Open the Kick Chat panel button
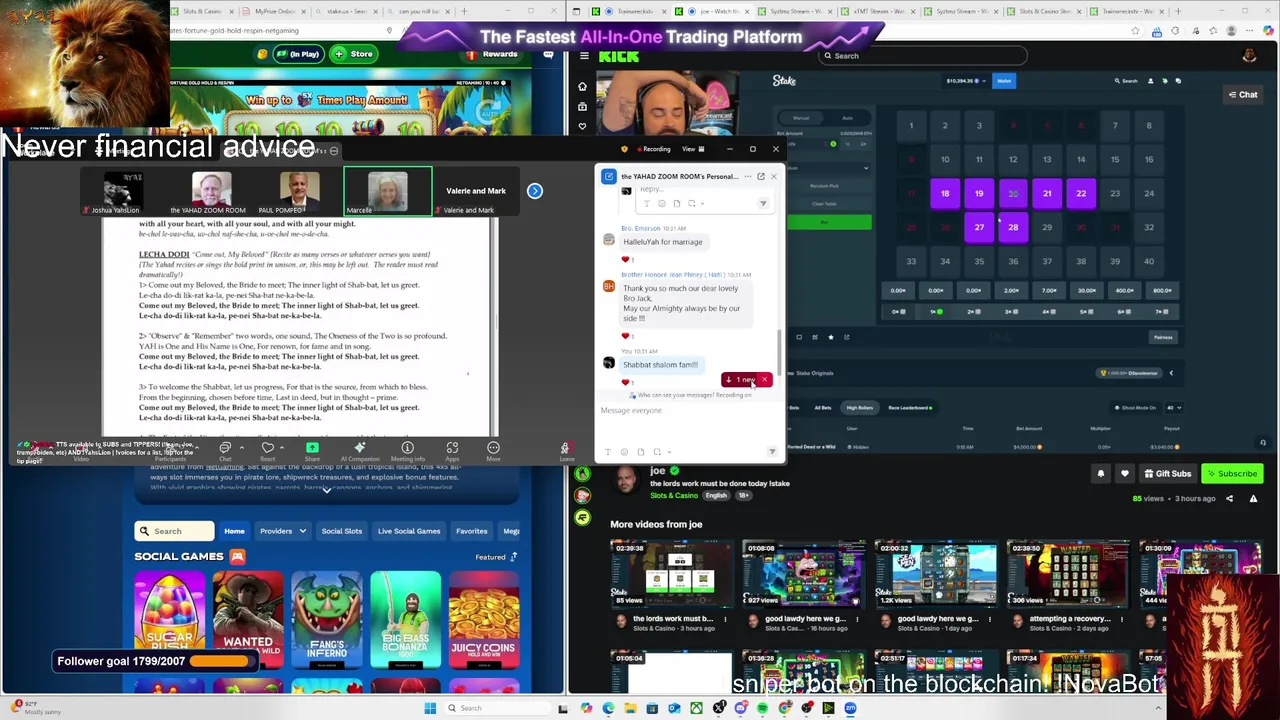Viewport: 1280px width, 720px height. [x=1243, y=95]
